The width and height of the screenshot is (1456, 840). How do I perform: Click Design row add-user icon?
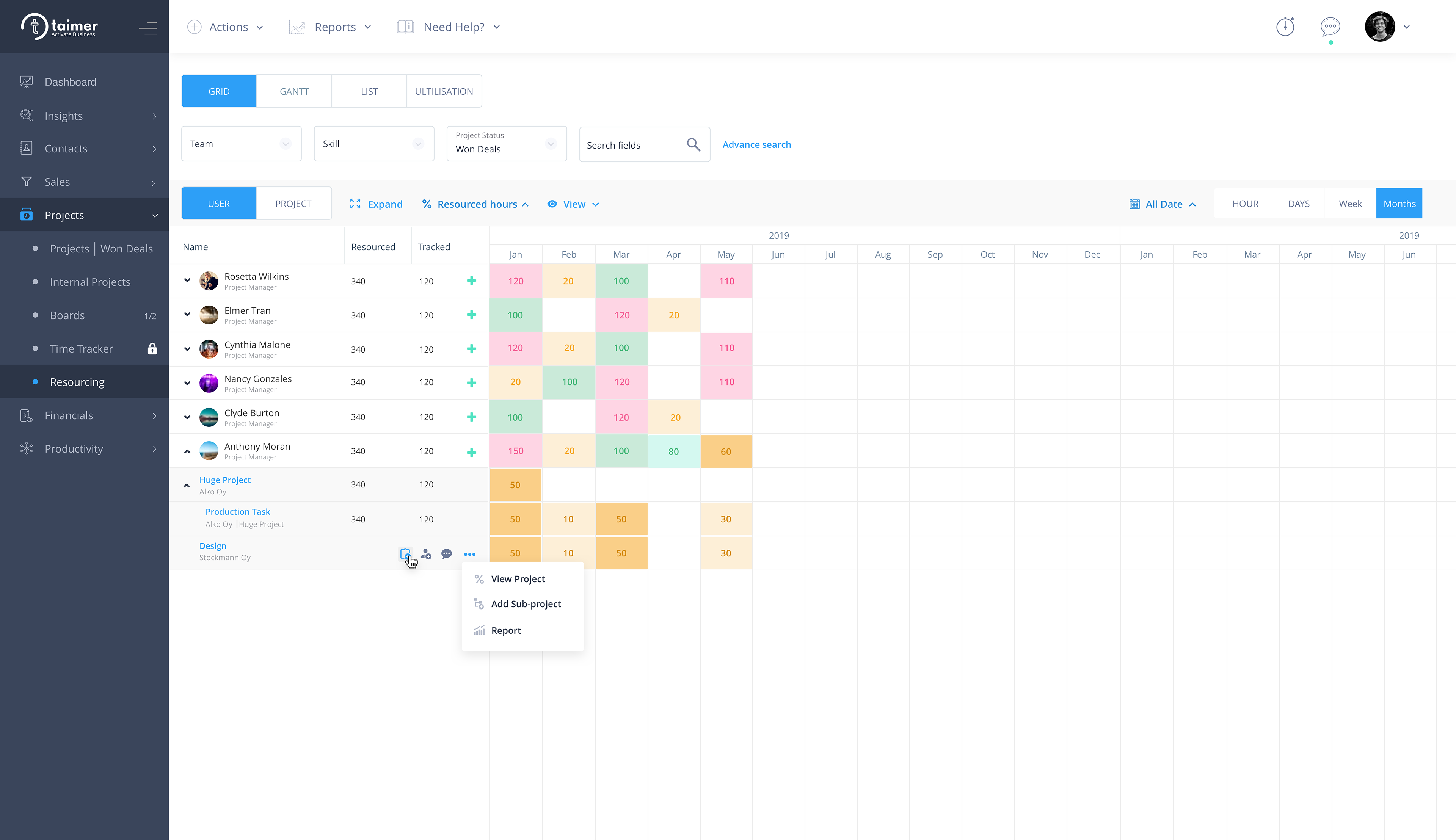(426, 554)
